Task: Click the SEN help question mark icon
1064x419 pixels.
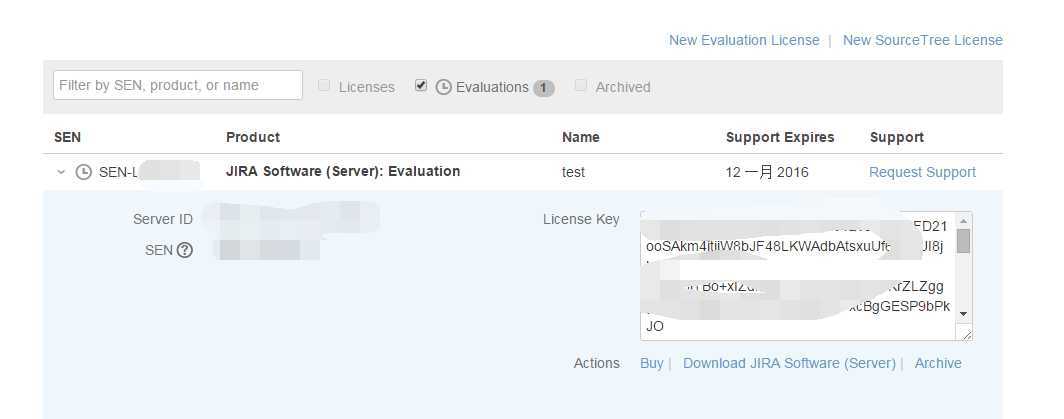Action: pyautogui.click(x=185, y=250)
